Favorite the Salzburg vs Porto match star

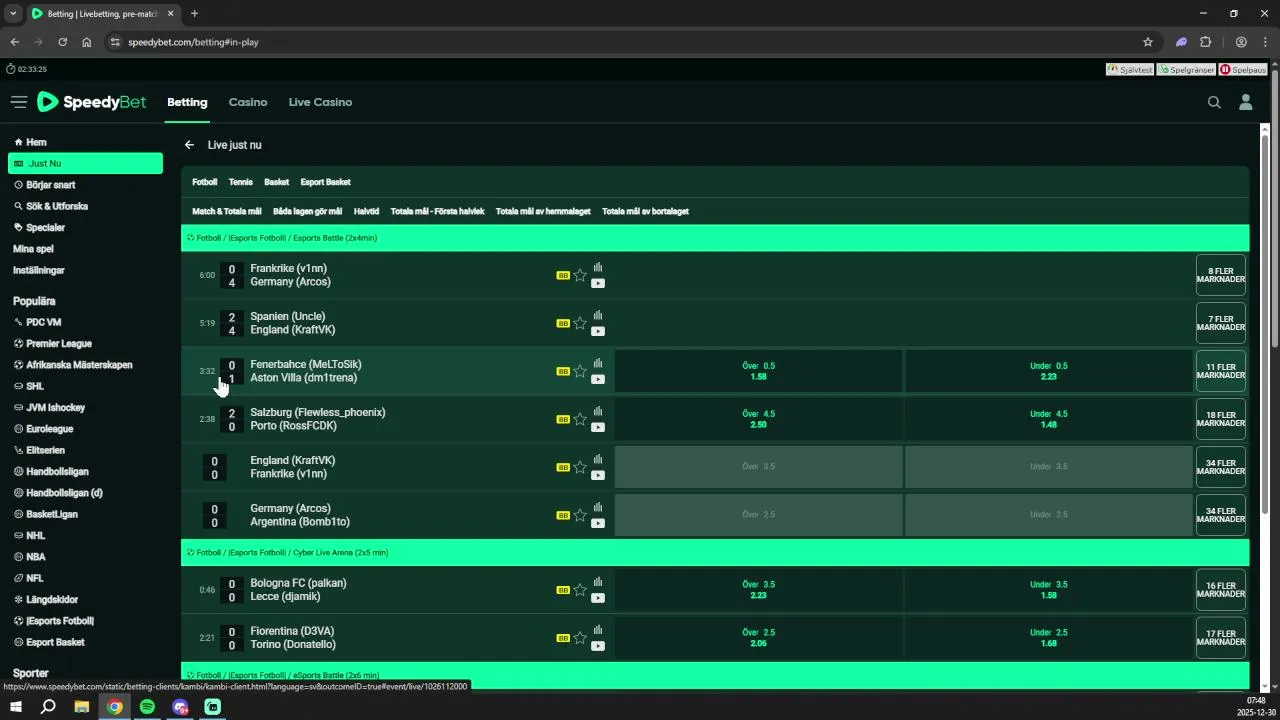580,419
